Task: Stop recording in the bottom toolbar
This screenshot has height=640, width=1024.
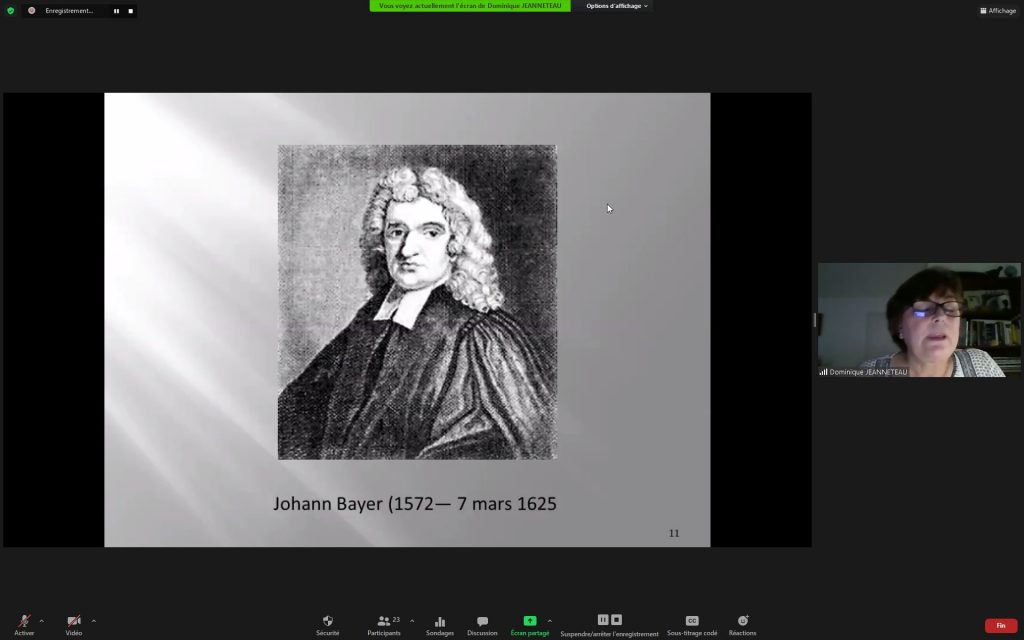Action: tap(616, 620)
